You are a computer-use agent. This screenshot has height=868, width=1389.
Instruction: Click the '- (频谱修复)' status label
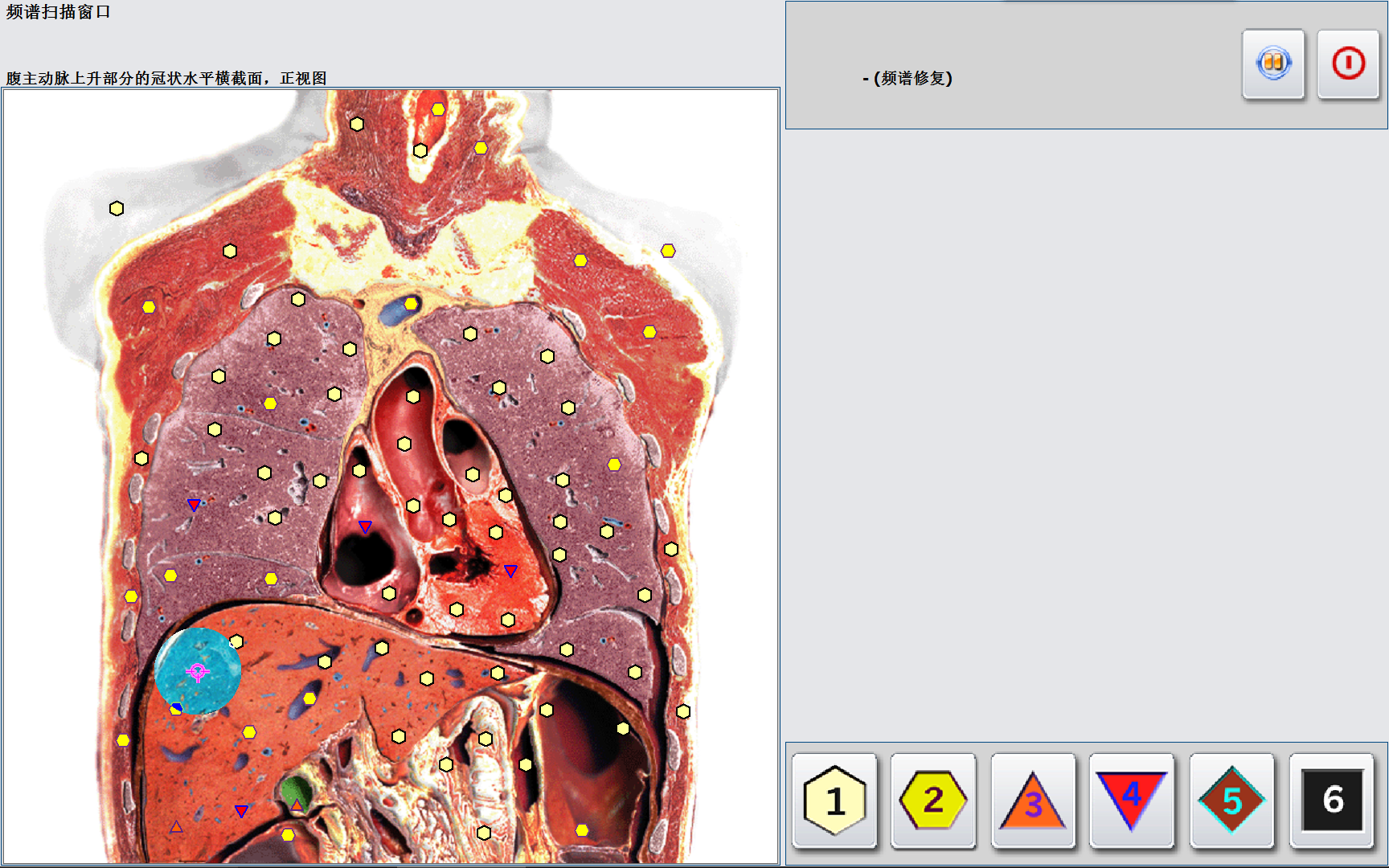(908, 78)
